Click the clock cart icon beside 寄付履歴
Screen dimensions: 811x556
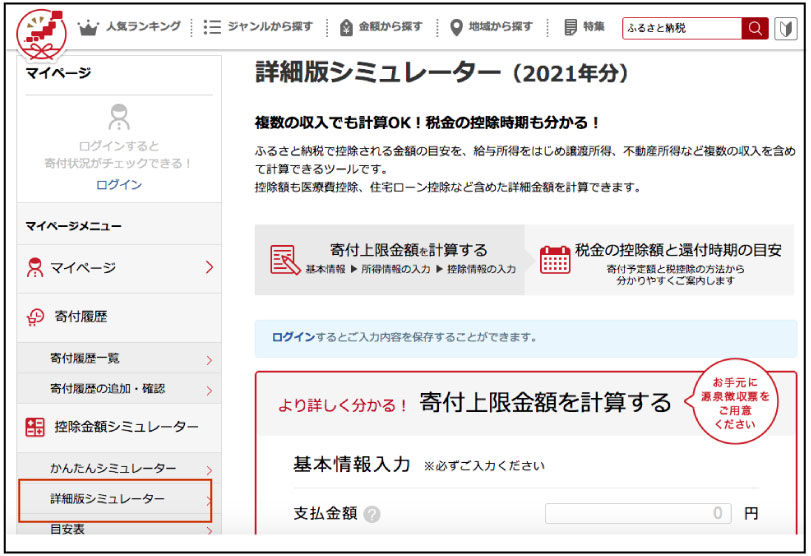pyautogui.click(x=35, y=317)
